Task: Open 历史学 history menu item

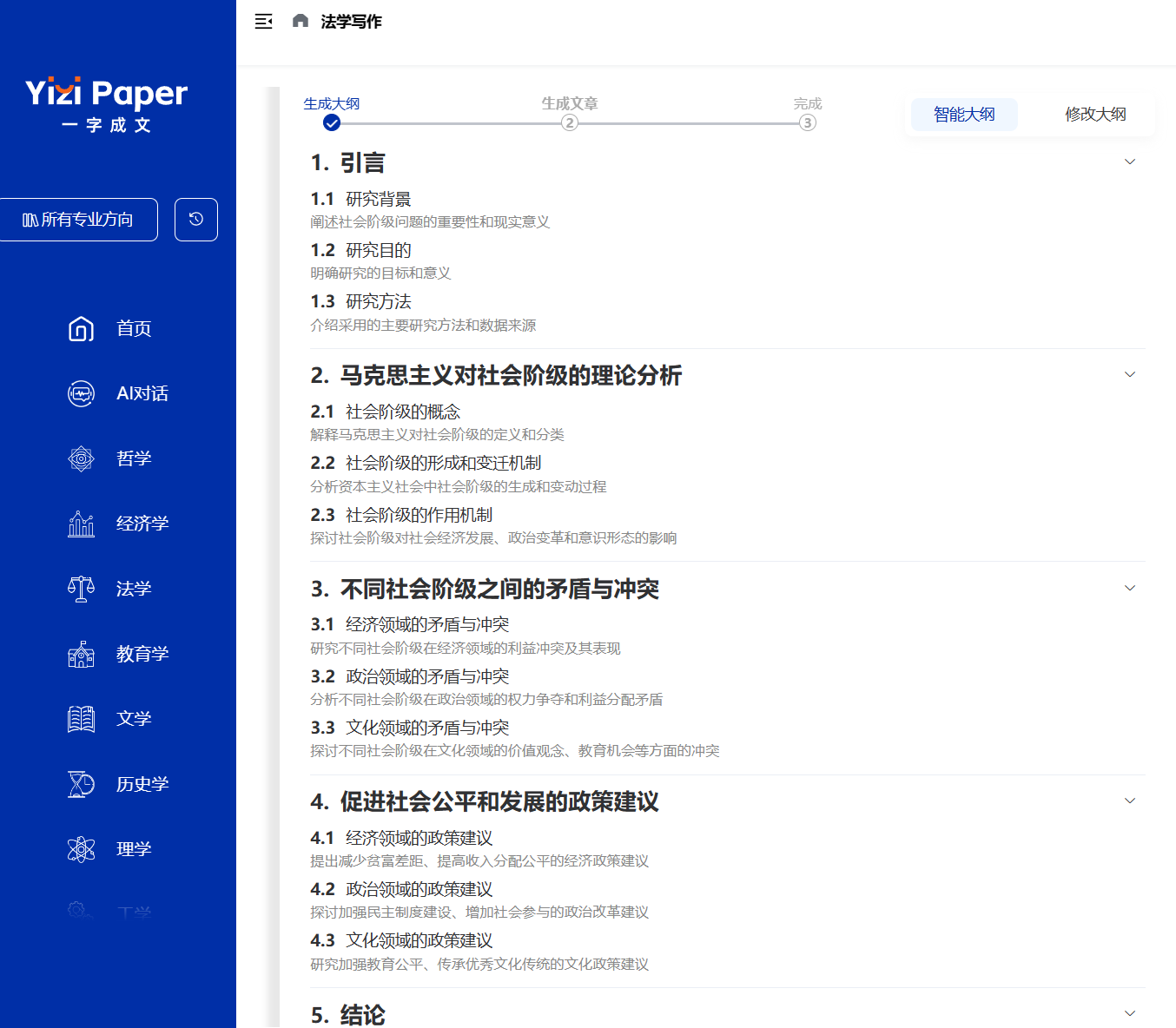Action: coord(142,784)
